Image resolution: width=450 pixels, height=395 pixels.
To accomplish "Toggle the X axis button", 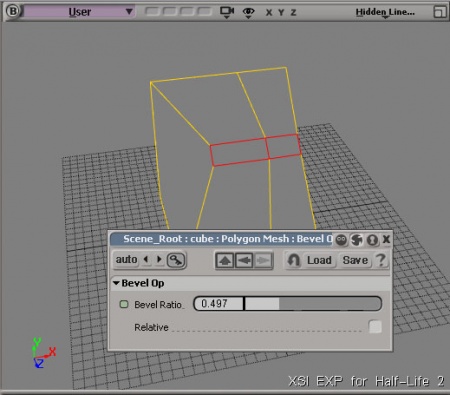I will (x=269, y=13).
